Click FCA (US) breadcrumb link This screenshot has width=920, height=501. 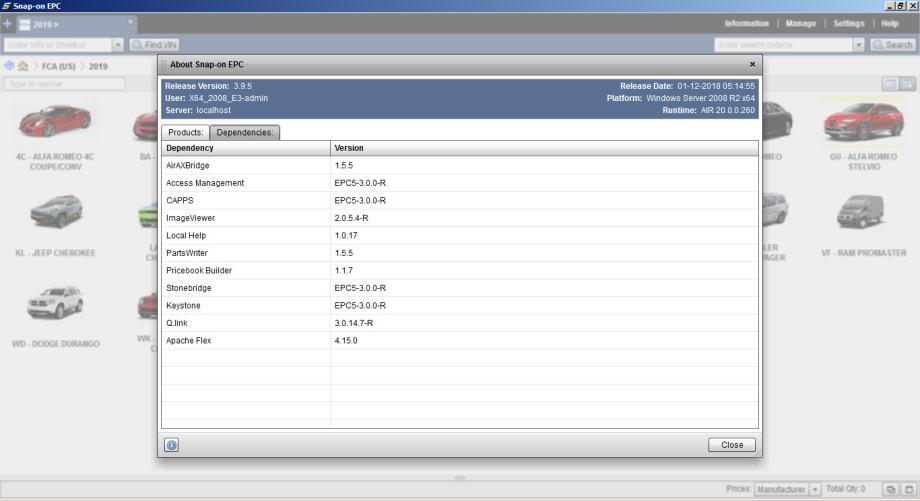tap(59, 66)
